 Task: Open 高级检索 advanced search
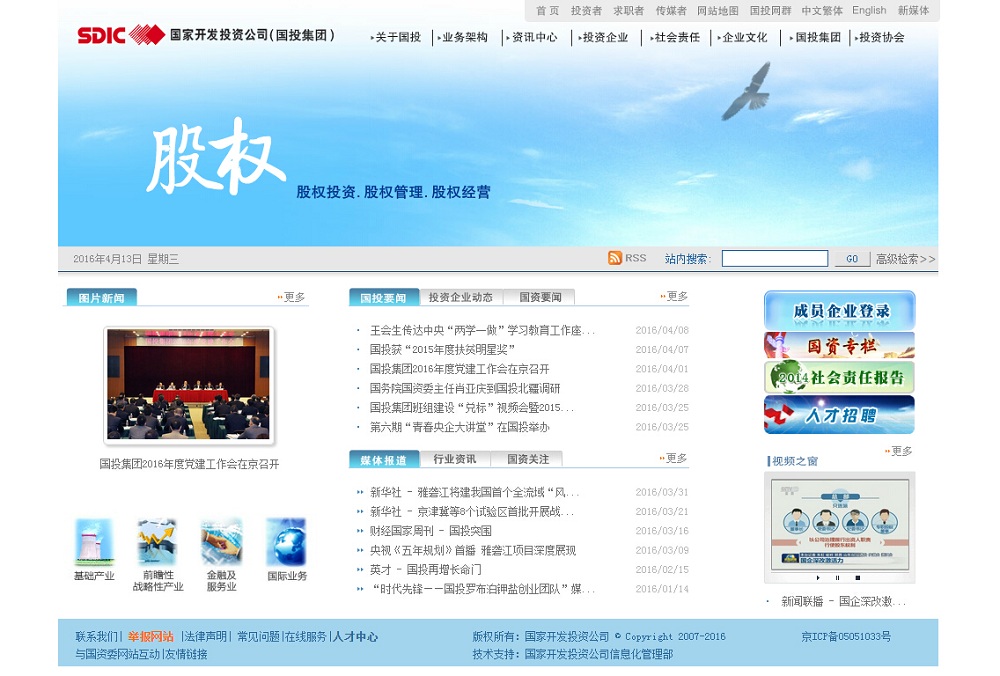[905, 259]
